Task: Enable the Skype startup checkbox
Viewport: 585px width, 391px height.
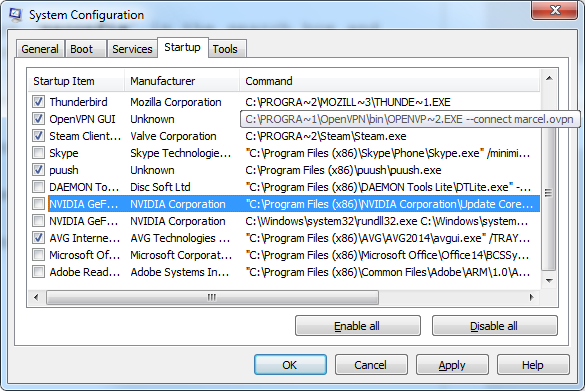Action: point(38,153)
